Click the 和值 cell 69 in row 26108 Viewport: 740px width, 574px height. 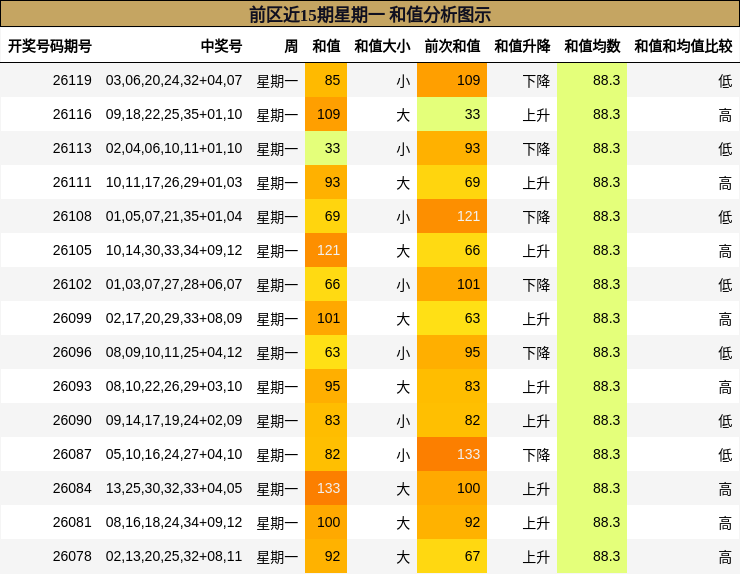[x=326, y=216]
